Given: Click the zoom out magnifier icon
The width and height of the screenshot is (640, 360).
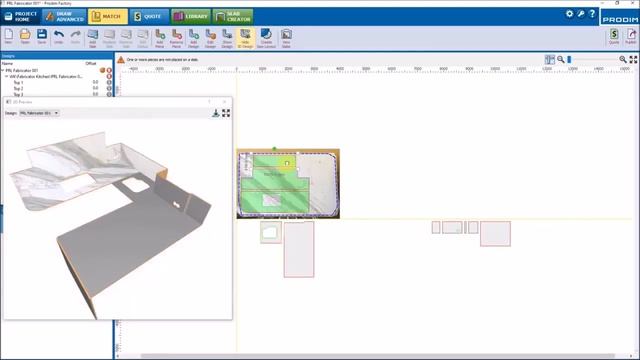Looking at the screenshot, I should [561, 60].
